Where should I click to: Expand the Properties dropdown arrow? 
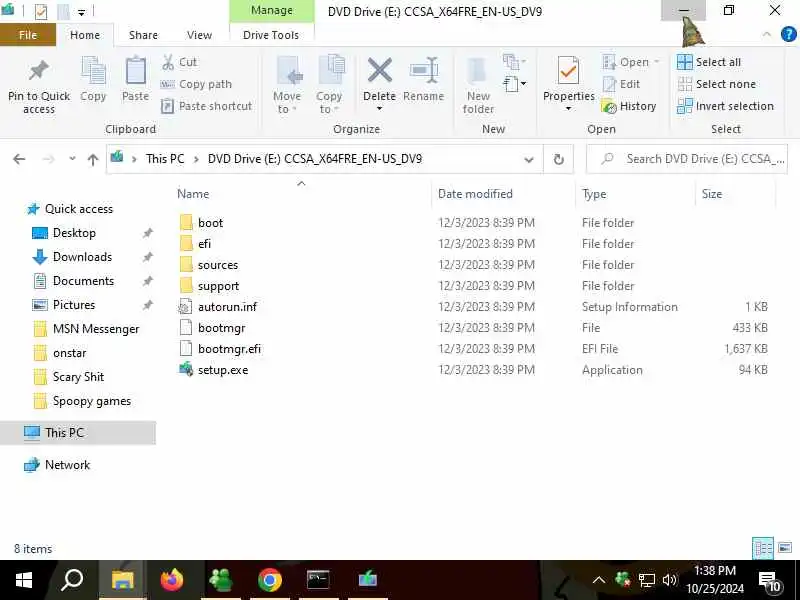tap(568, 108)
